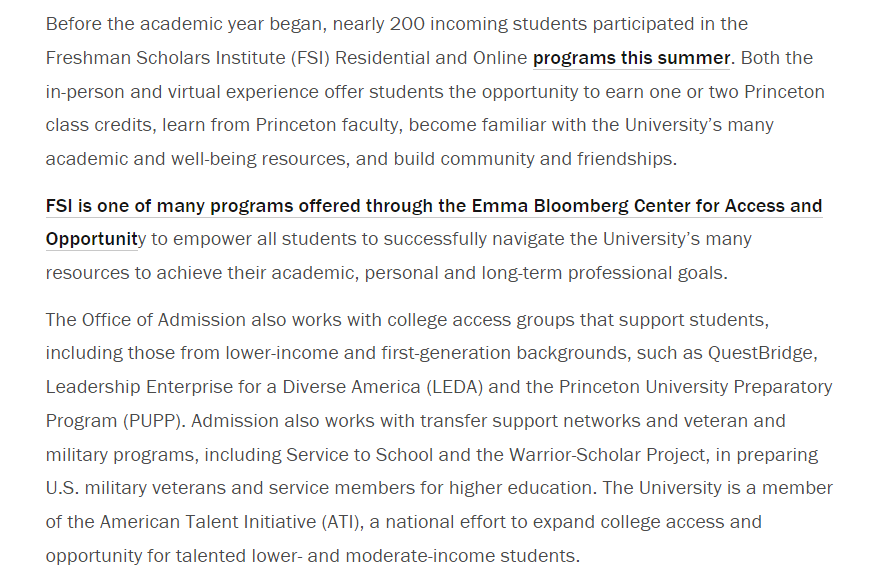880x577 pixels.
Task: Click the acronym '(LEDA)' in the text
Action: tap(455, 387)
